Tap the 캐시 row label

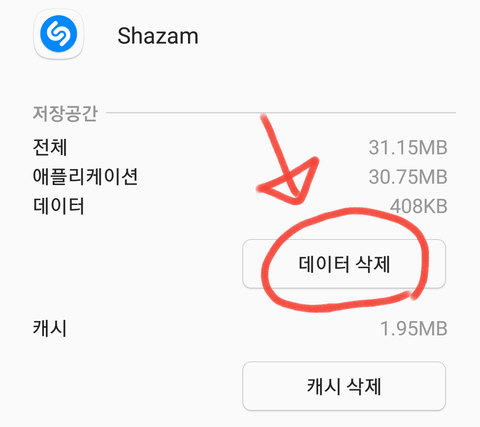click(50, 328)
